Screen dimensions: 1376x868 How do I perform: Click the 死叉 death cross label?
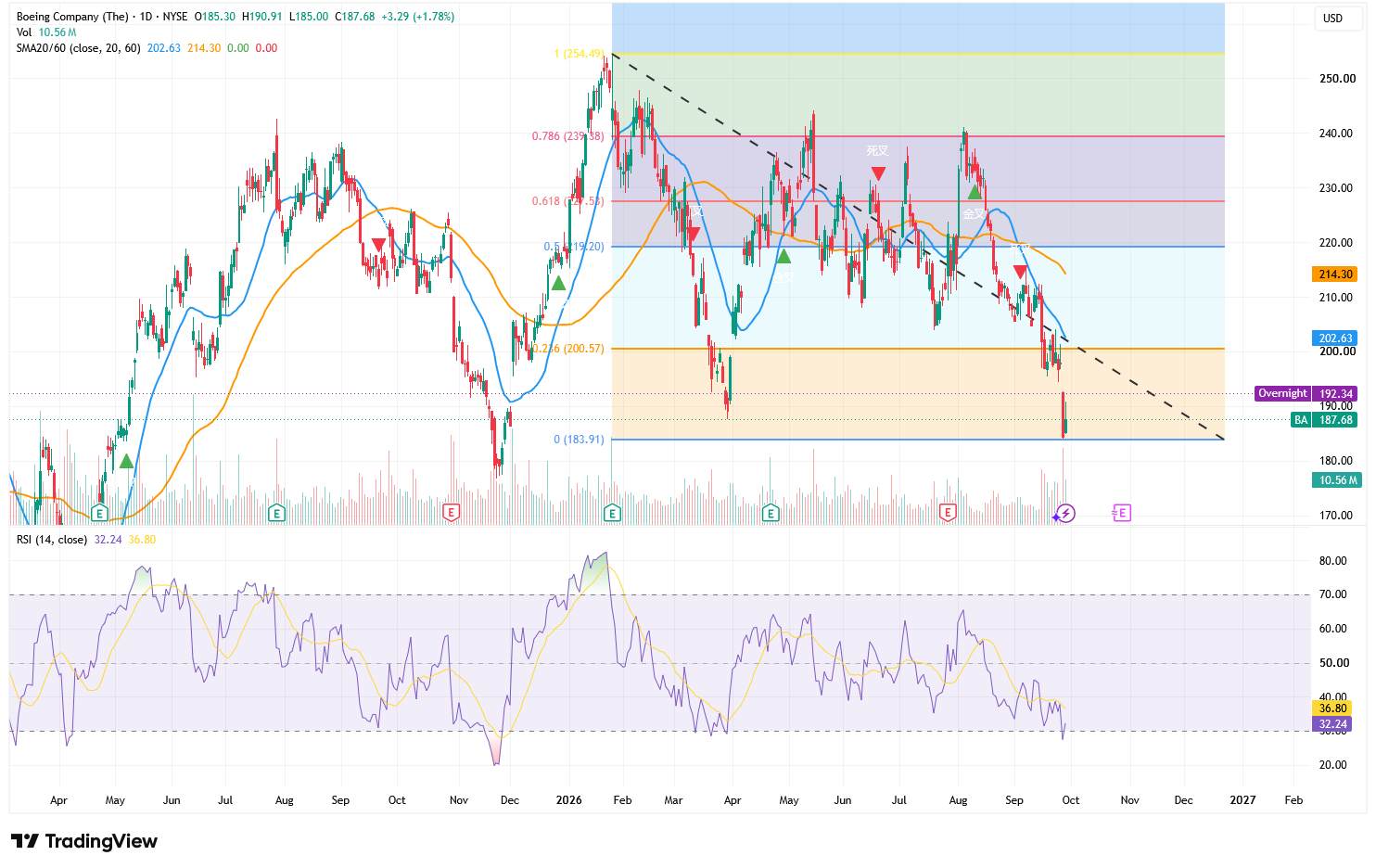pos(877,150)
